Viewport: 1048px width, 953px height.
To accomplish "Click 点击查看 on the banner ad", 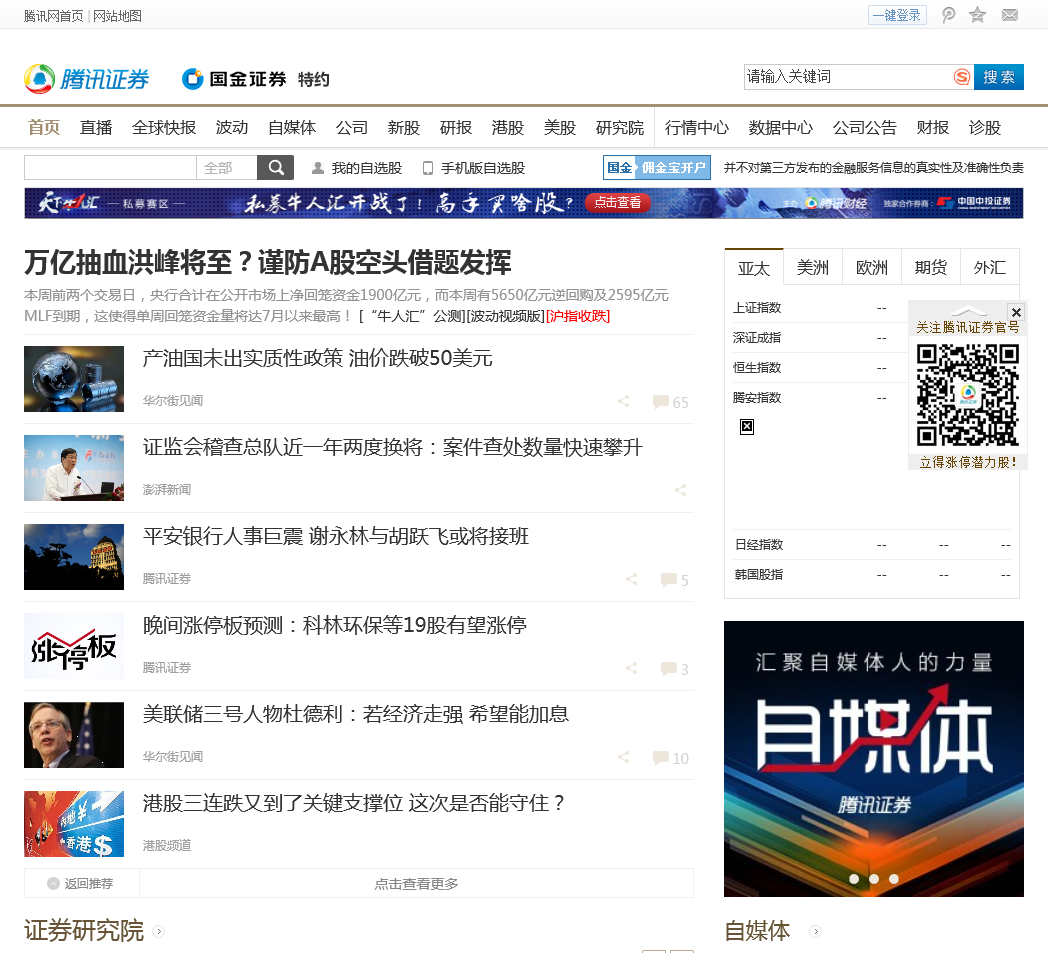I will click(618, 202).
